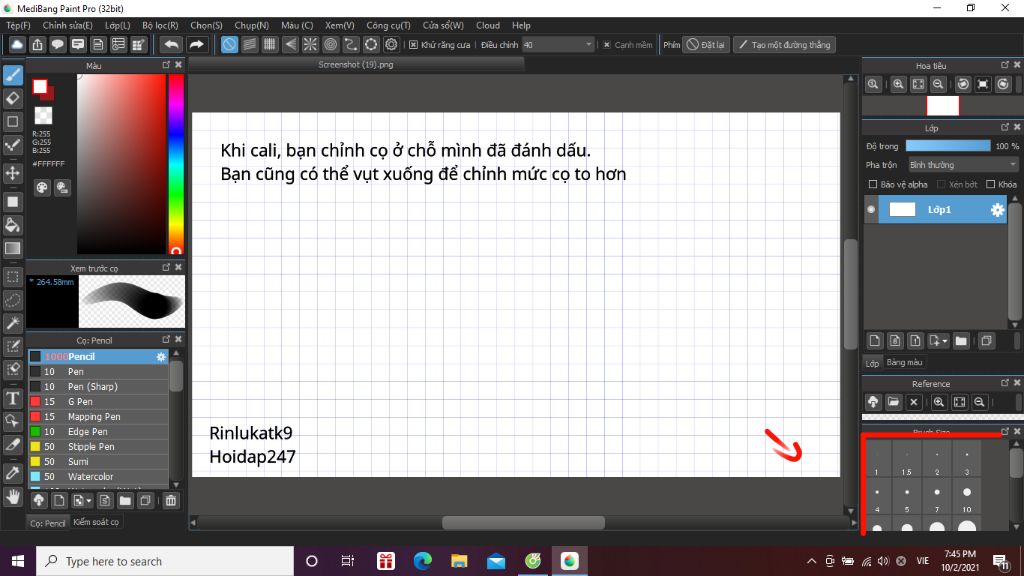
Task: Click the Undo arrow in toolbar
Action: point(171,44)
